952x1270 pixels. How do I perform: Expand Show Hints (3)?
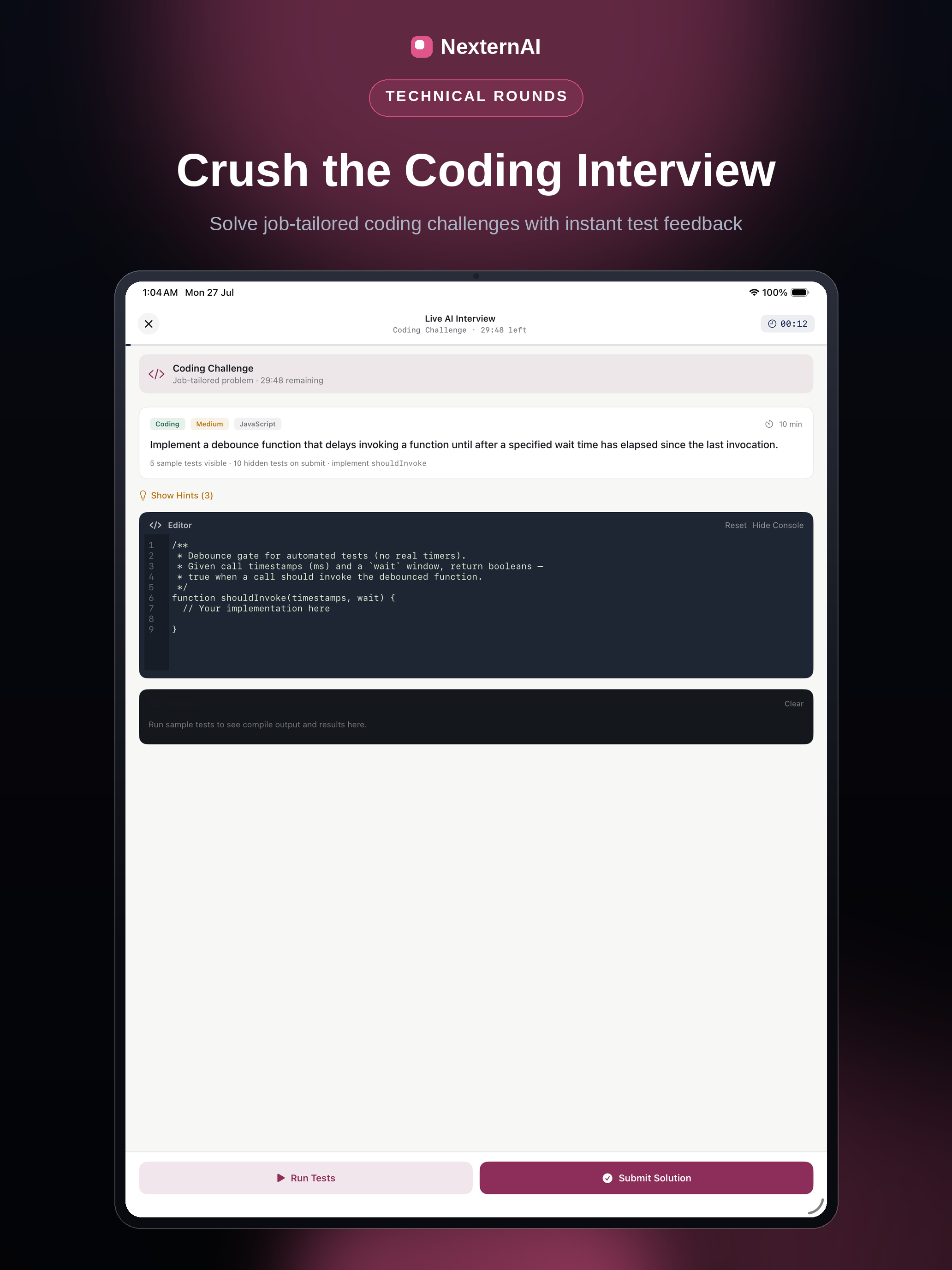click(176, 496)
